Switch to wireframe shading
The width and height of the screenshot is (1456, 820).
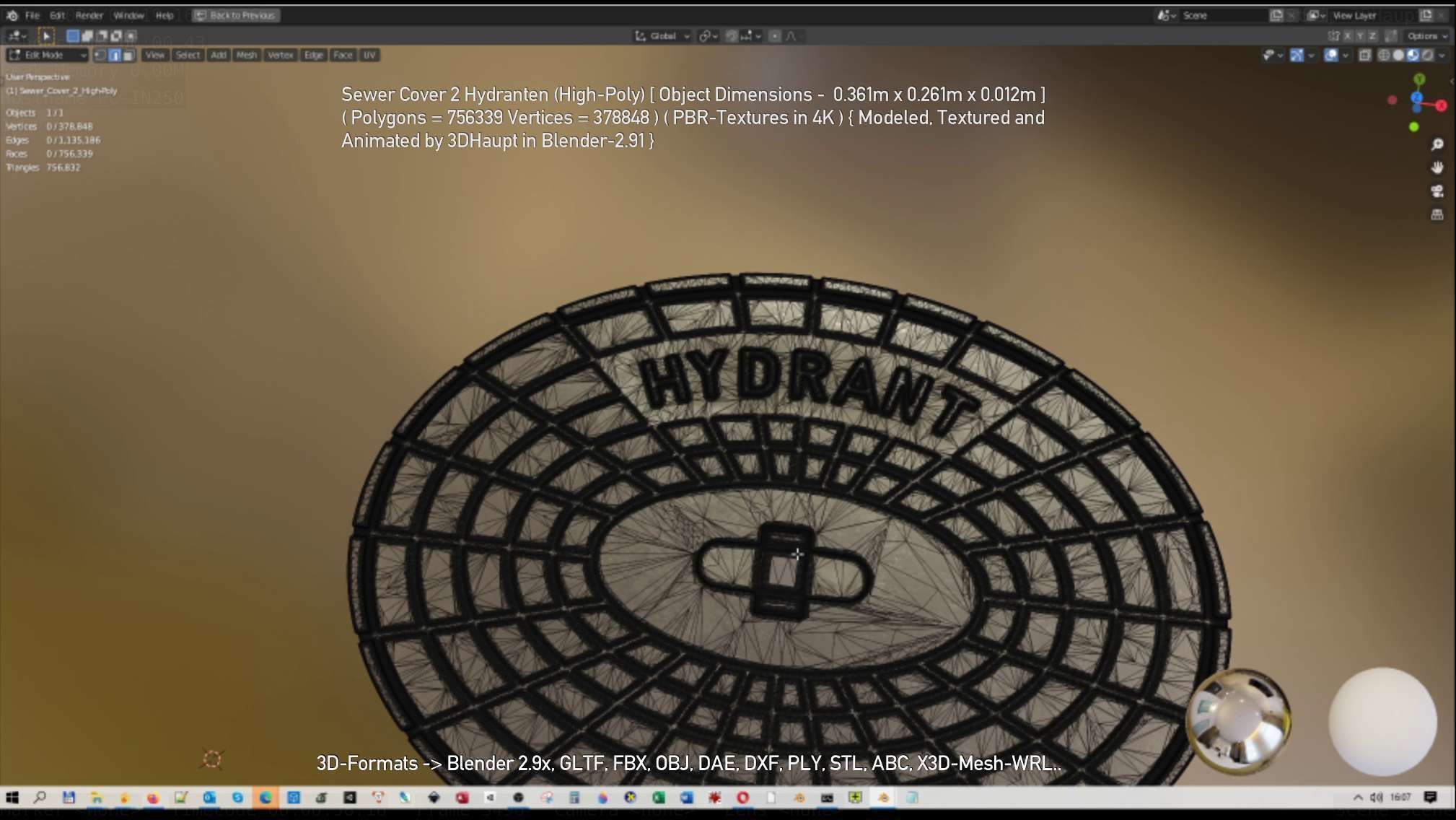1384,56
